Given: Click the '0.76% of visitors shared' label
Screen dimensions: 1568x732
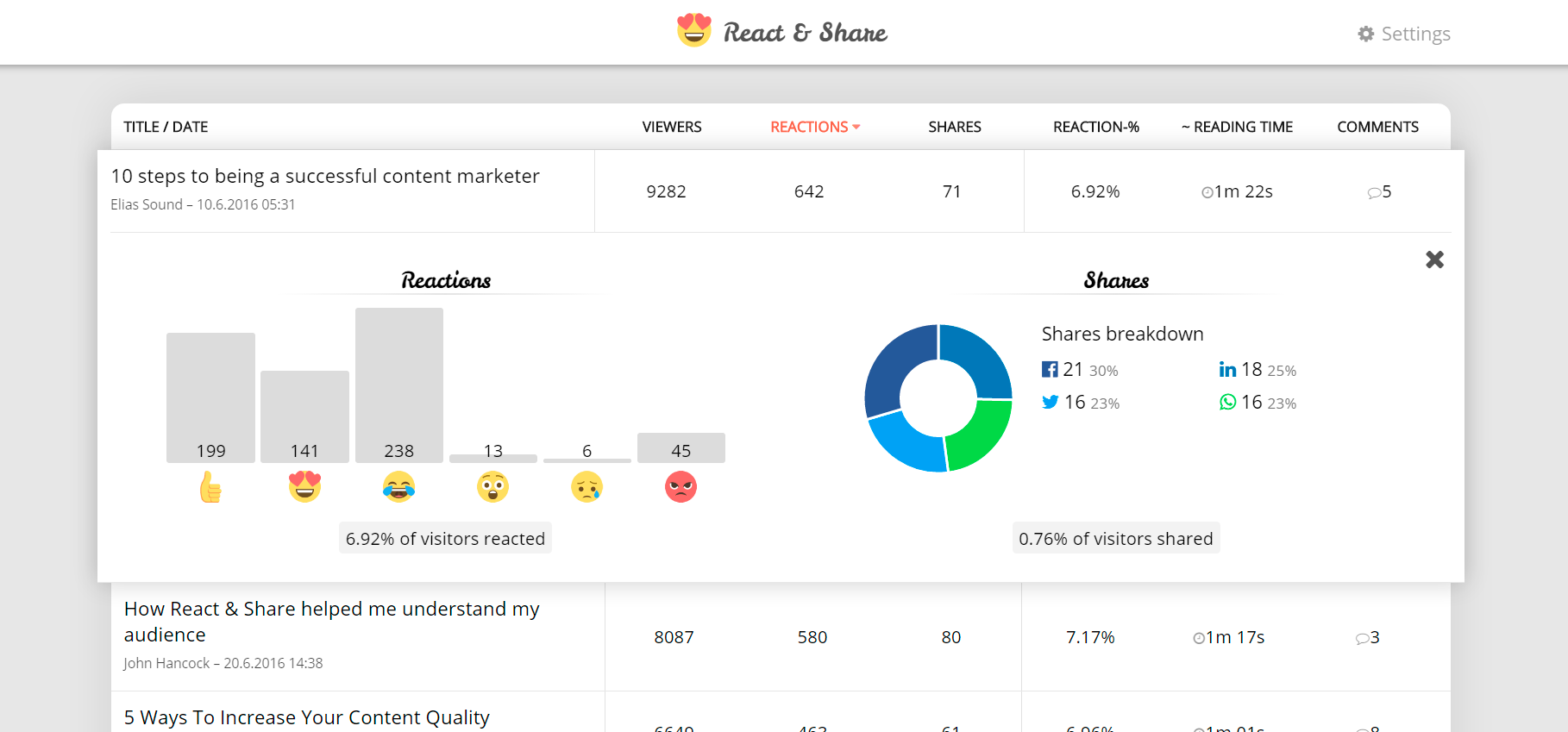Looking at the screenshot, I should (1116, 538).
